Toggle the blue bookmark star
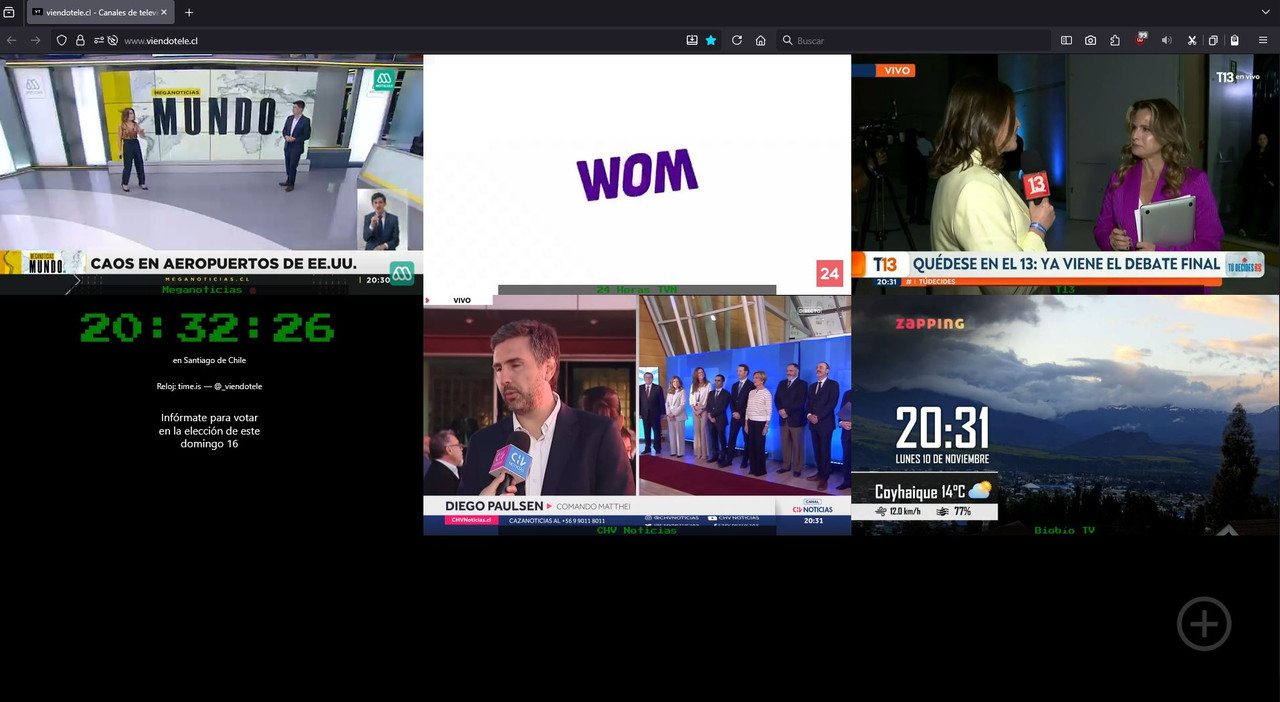The height and width of the screenshot is (702, 1280). [x=711, y=40]
